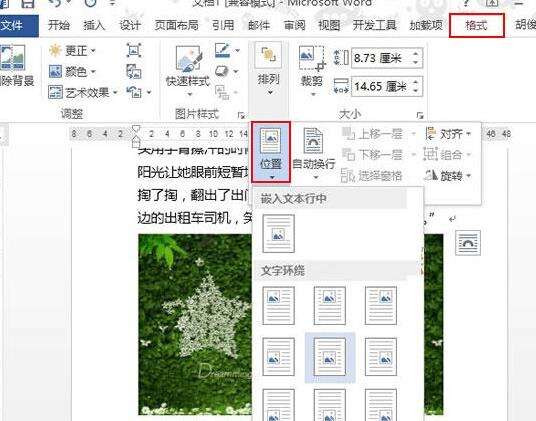536x421 pixels.
Task: Switch to the 页面布局 tab
Action: (x=176, y=25)
